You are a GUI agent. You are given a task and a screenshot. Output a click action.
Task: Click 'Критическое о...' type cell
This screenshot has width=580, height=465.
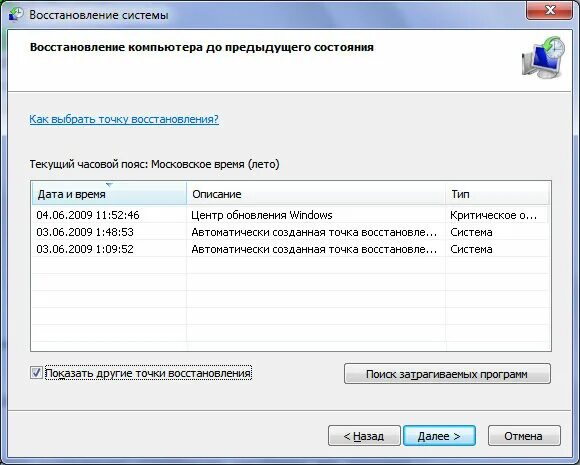(x=493, y=215)
